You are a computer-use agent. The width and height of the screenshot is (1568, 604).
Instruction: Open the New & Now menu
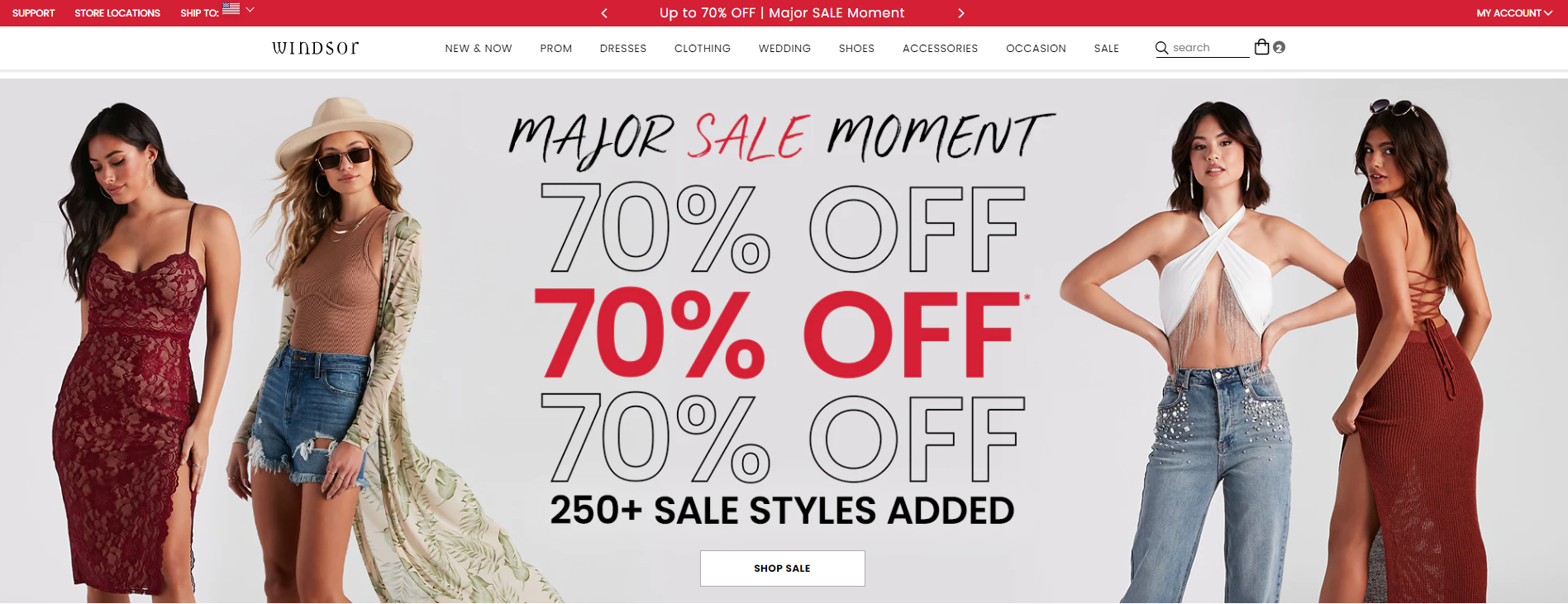point(479,49)
